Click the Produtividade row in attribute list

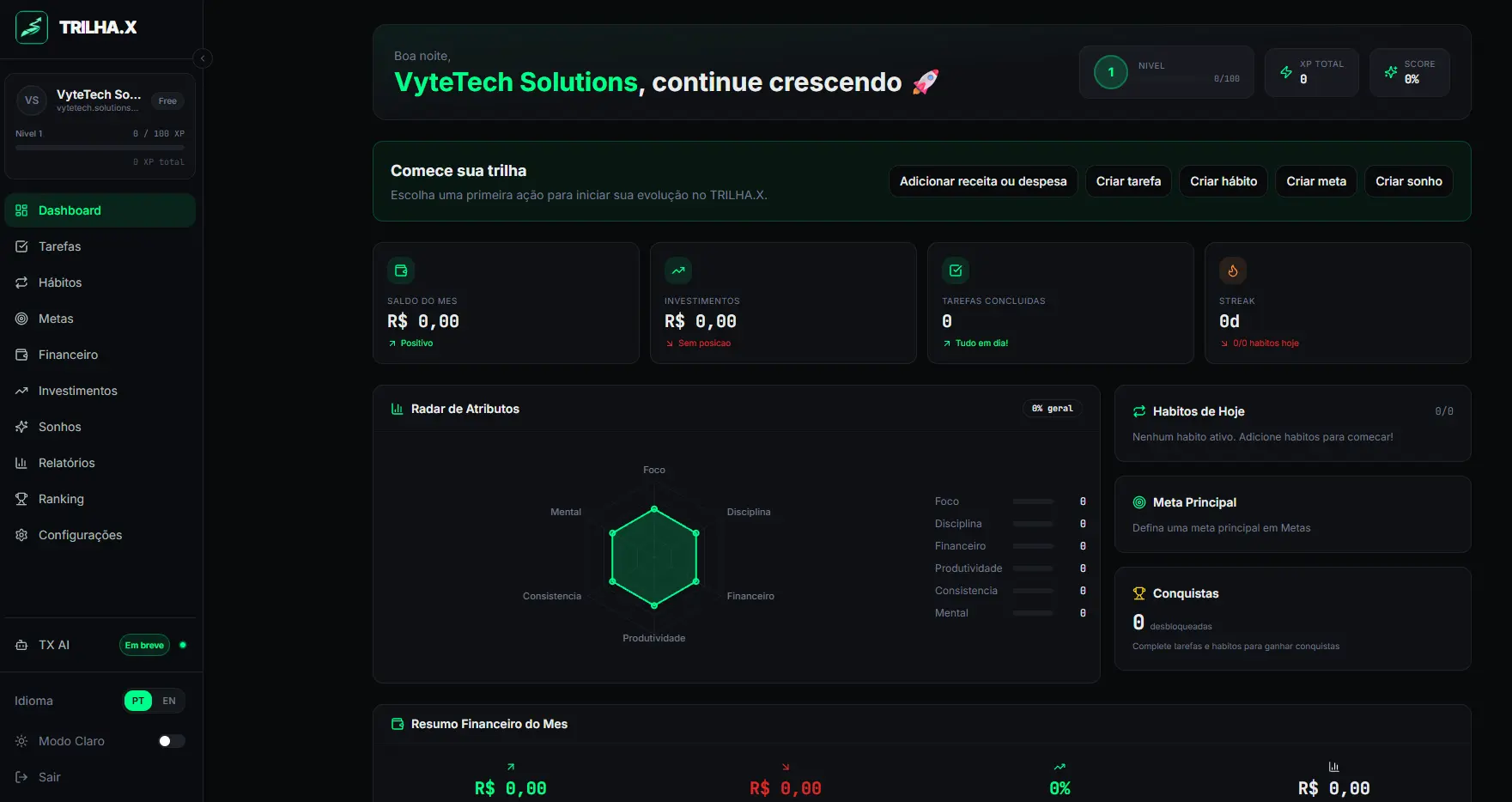1011,568
